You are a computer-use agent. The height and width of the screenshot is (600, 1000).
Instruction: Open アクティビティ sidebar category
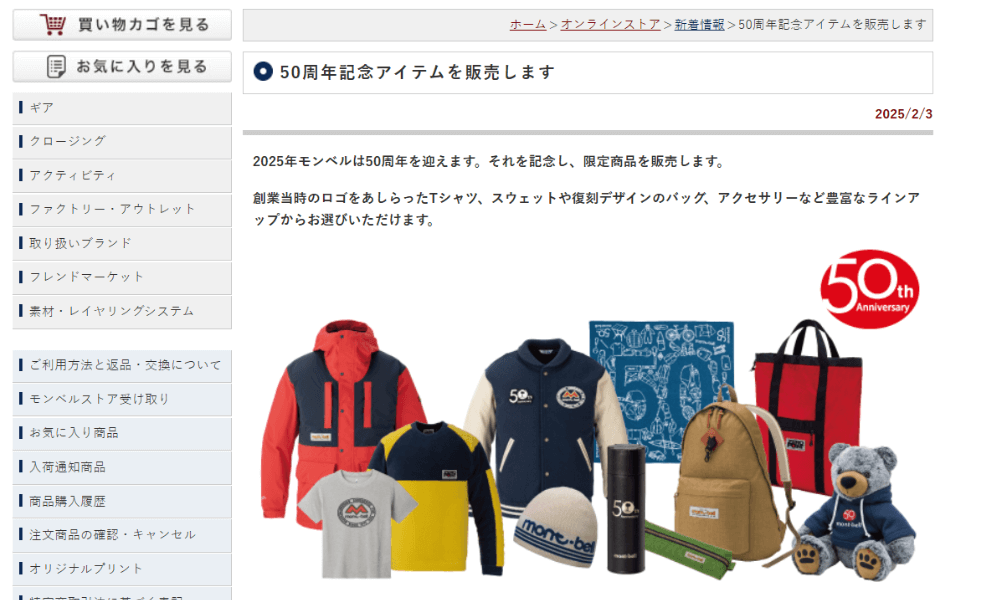point(73,176)
